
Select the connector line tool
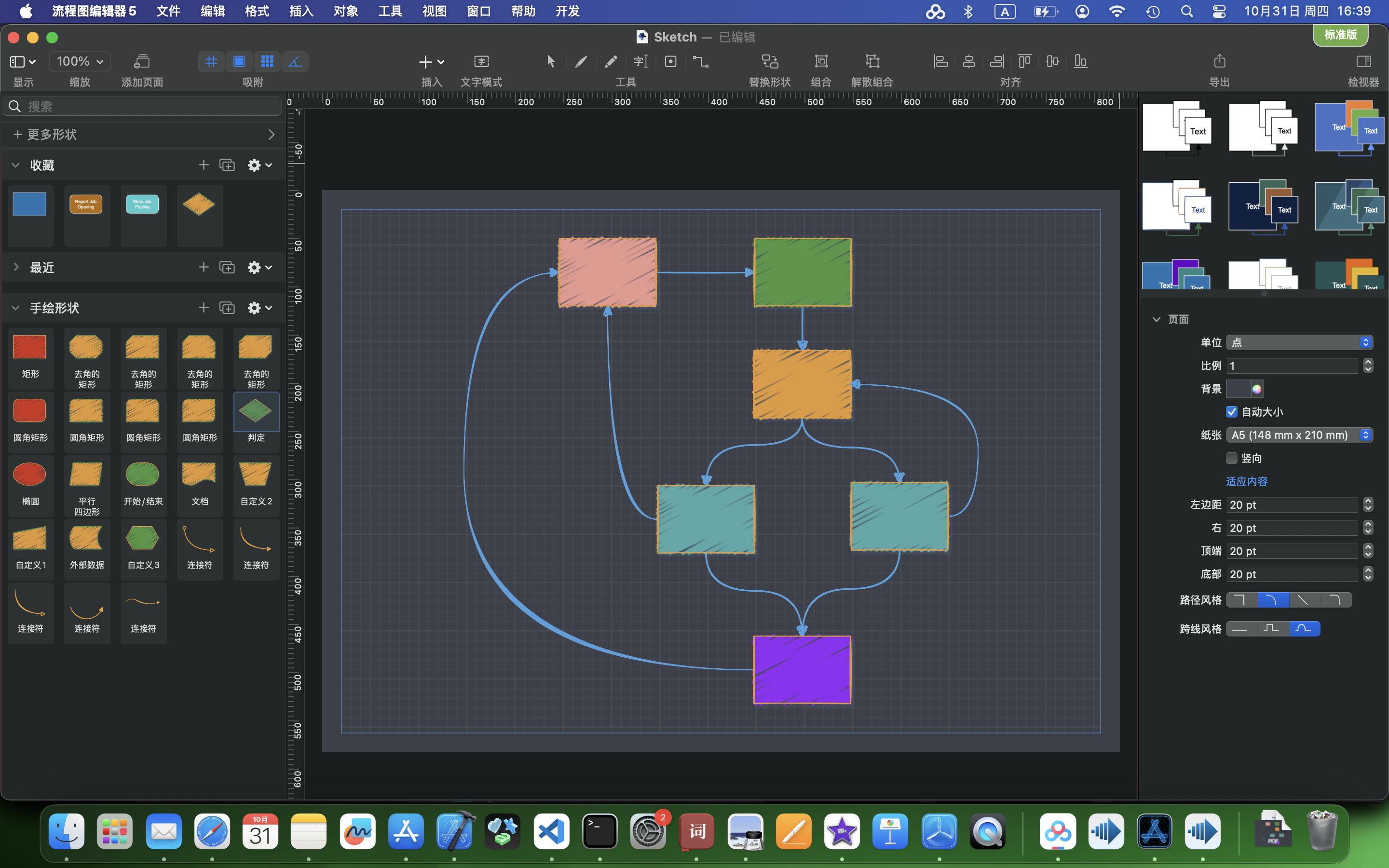coord(701,61)
